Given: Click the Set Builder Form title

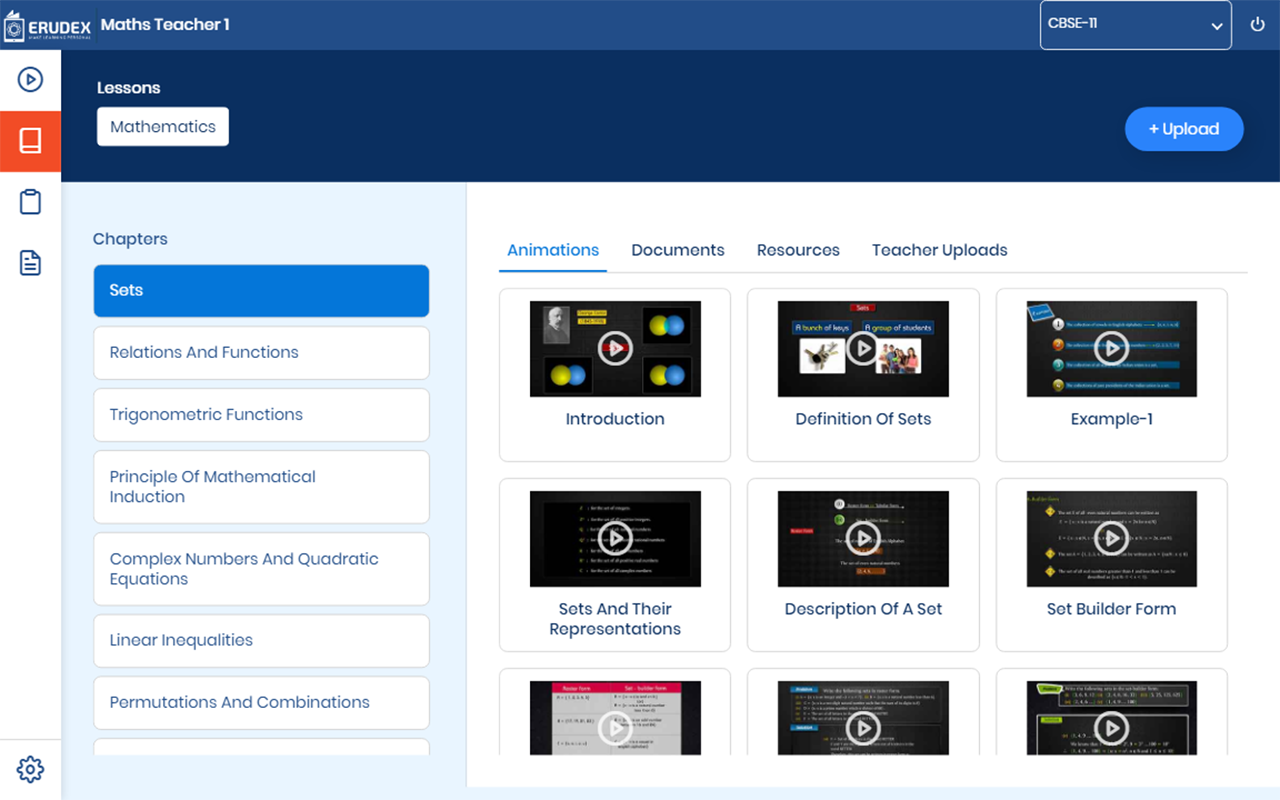Looking at the screenshot, I should tap(1111, 609).
